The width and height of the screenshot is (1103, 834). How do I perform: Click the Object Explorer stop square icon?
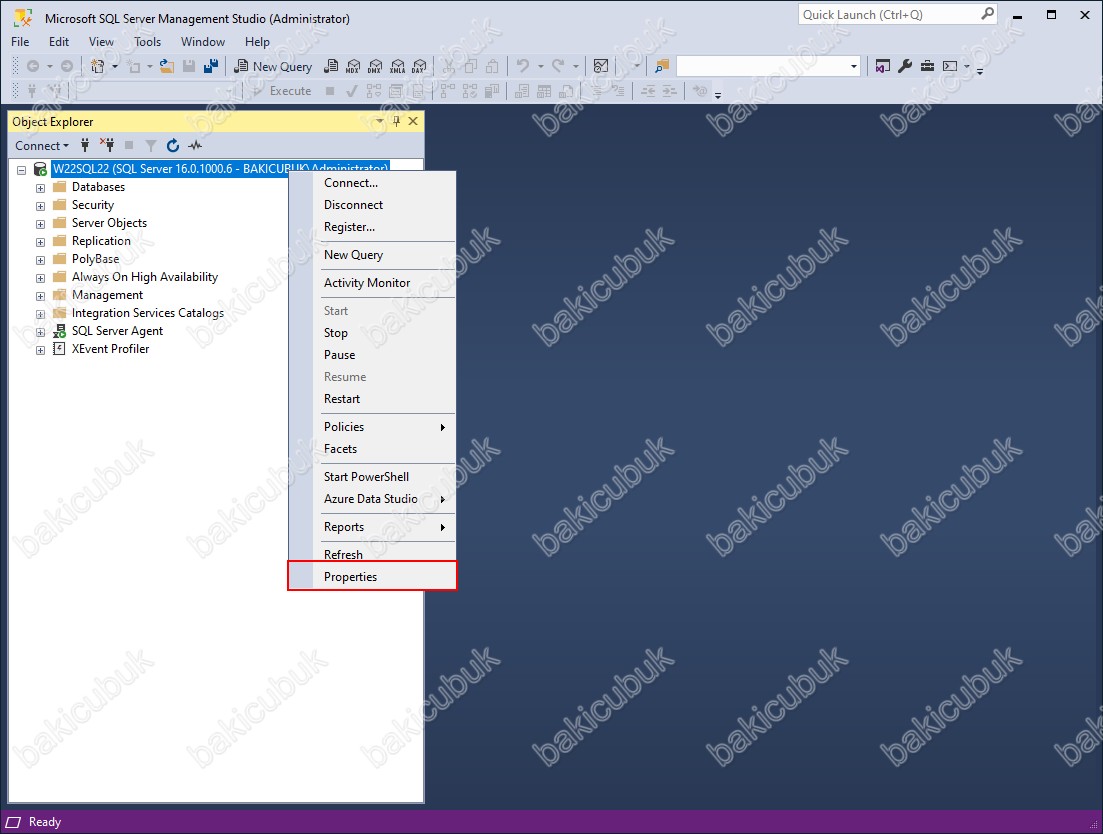pyautogui.click(x=129, y=146)
